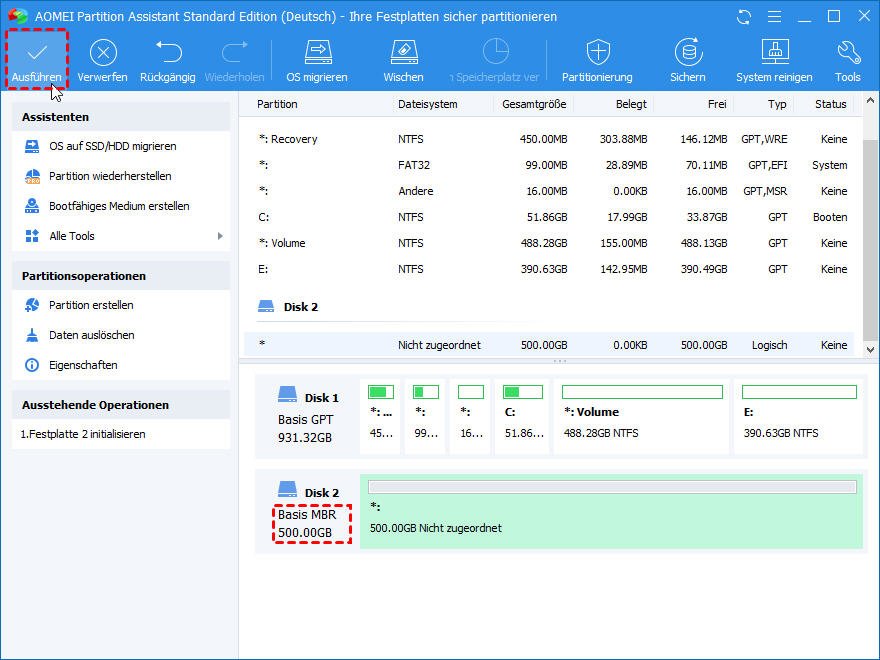Screen dimensions: 880x660
Task: Refresh using title bar reload icon
Action: [743, 17]
